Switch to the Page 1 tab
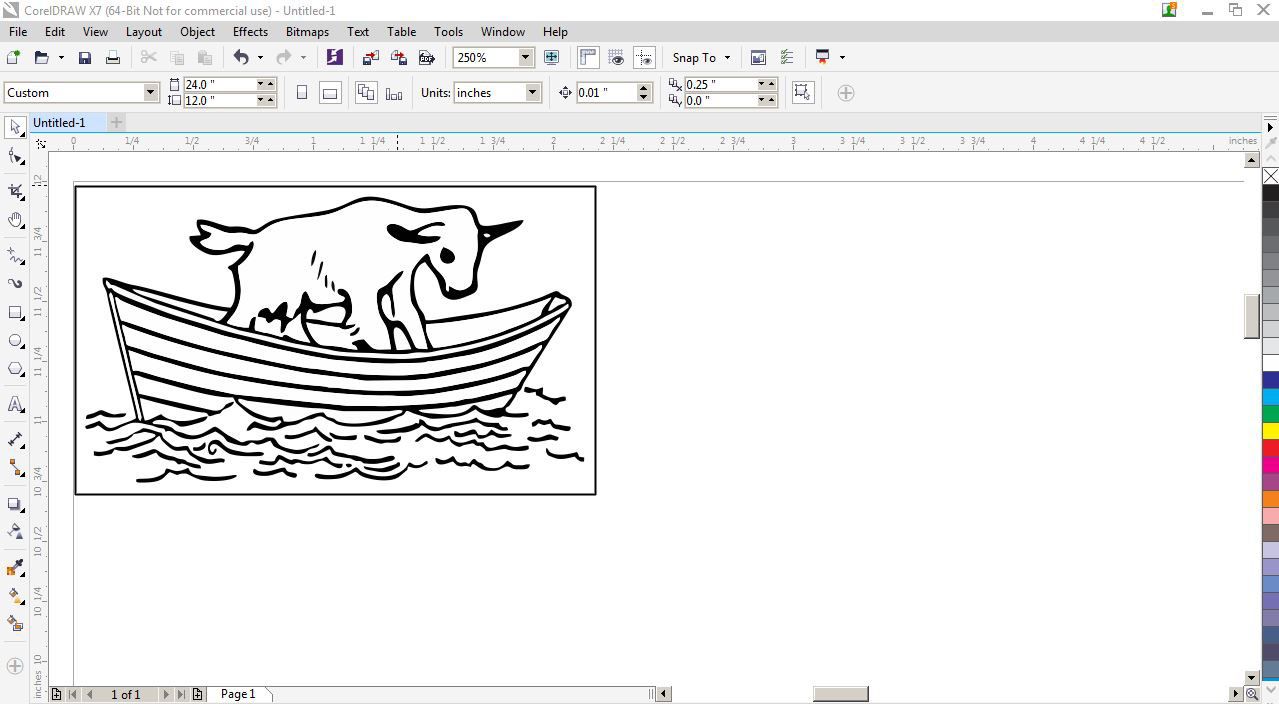This screenshot has width=1279, height=704. [238, 694]
